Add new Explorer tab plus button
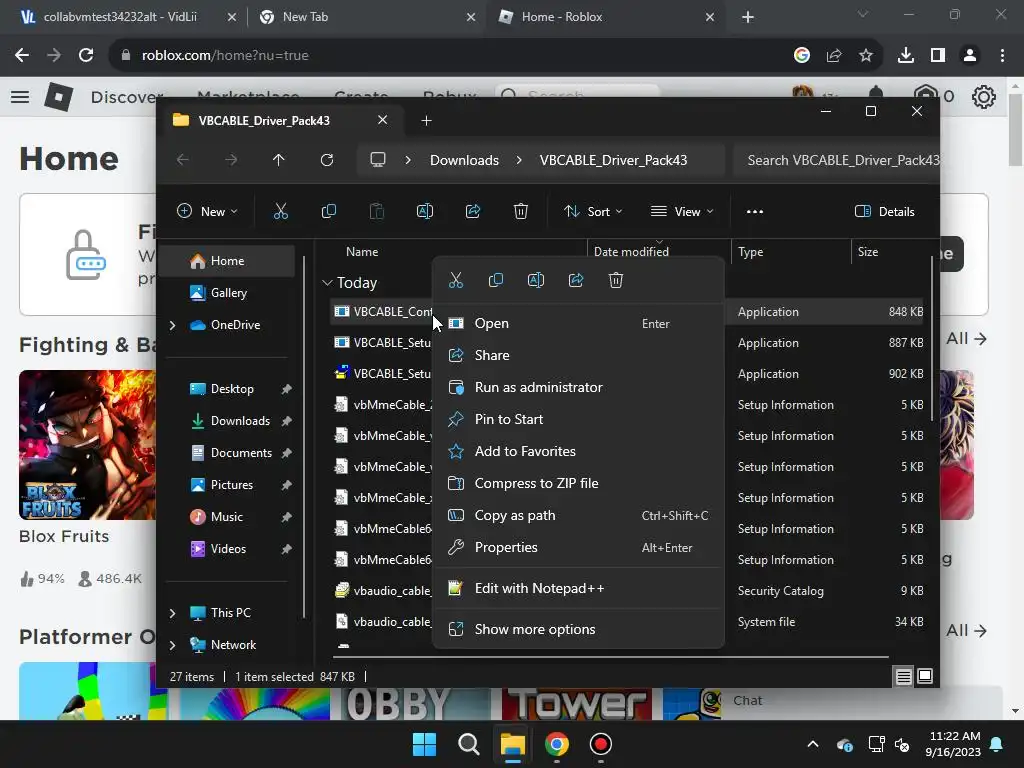This screenshot has width=1024, height=768. tap(426, 120)
